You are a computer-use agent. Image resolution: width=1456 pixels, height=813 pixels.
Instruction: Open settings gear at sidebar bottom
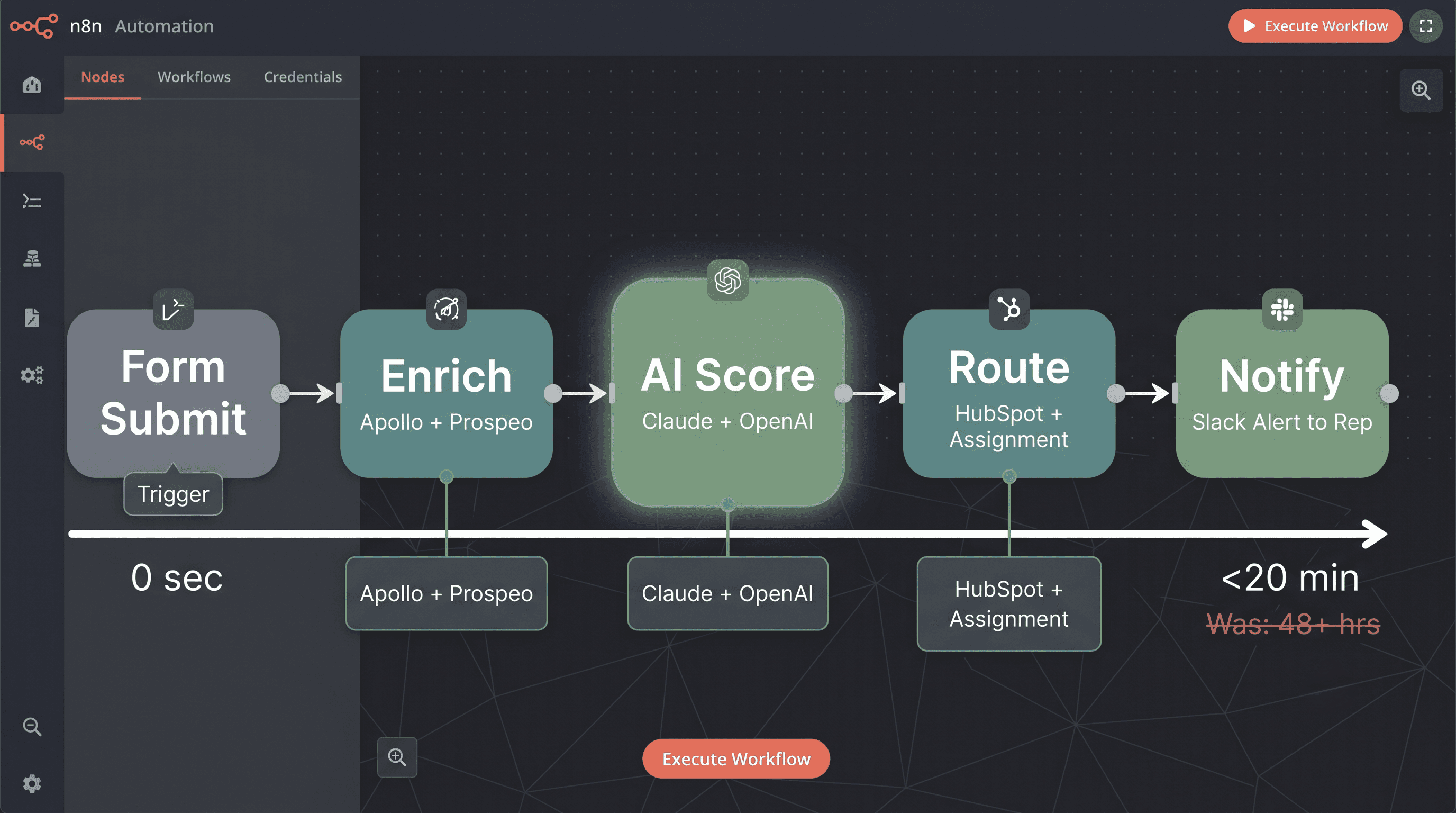(32, 783)
